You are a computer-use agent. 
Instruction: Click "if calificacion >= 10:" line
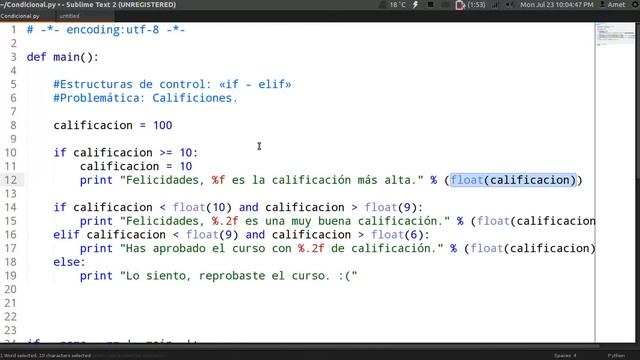(125, 153)
